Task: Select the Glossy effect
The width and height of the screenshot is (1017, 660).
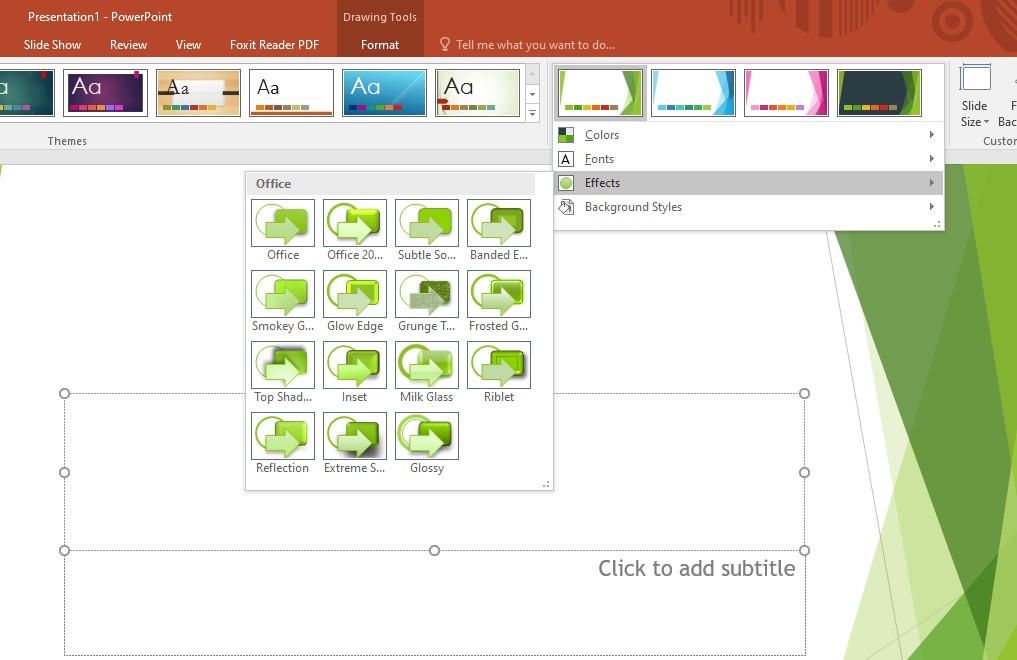Action: (x=426, y=436)
